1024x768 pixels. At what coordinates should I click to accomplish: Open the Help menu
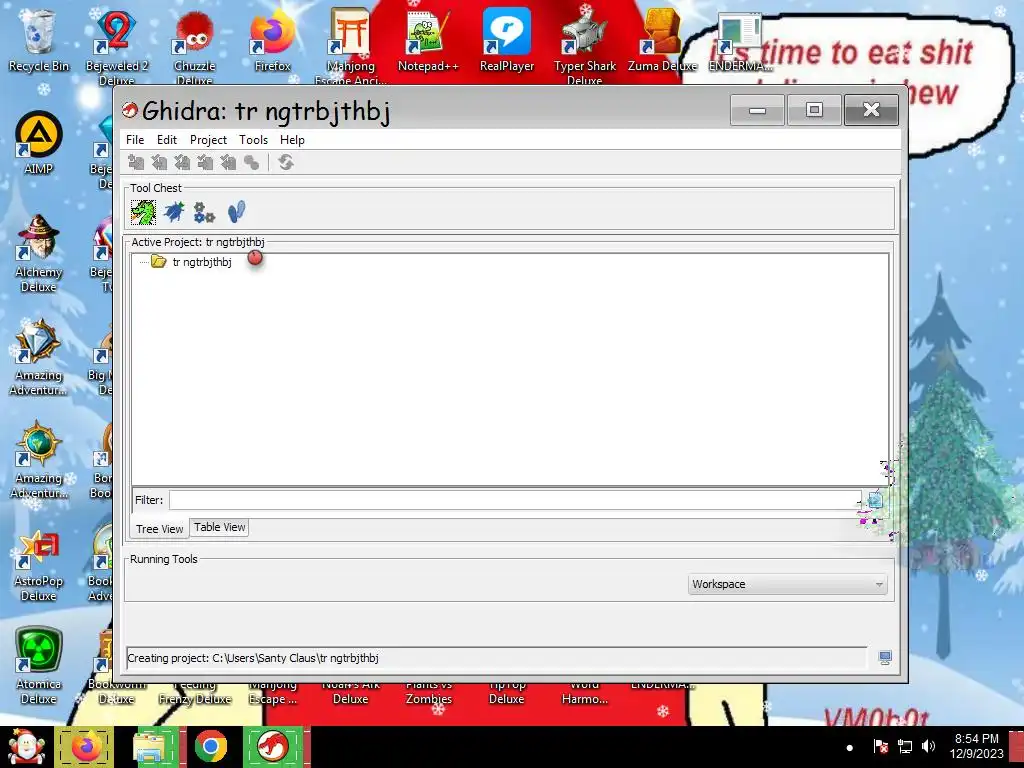coord(292,140)
